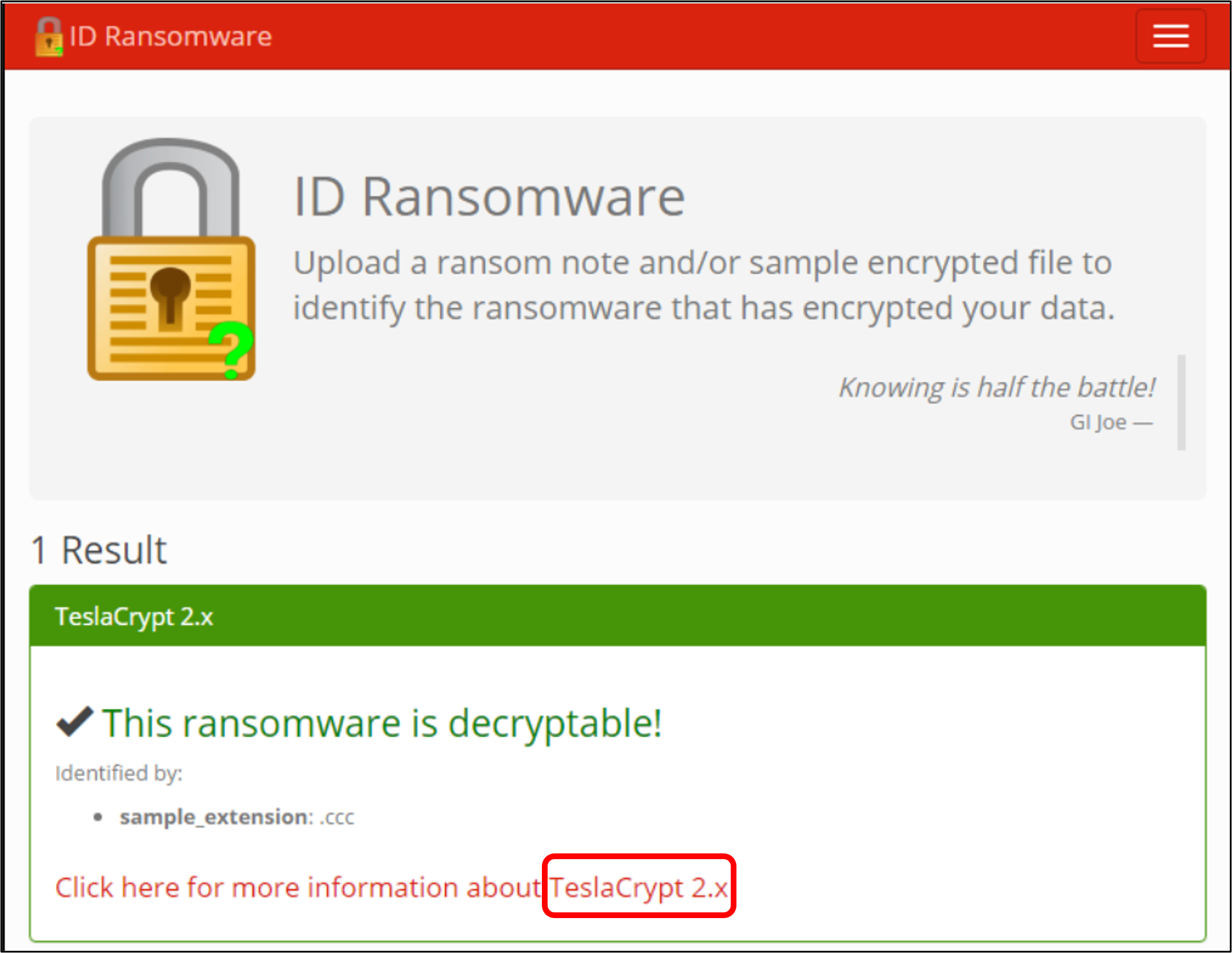
Task: Click the 'GI Joe' quote attribution
Action: coord(1110,422)
